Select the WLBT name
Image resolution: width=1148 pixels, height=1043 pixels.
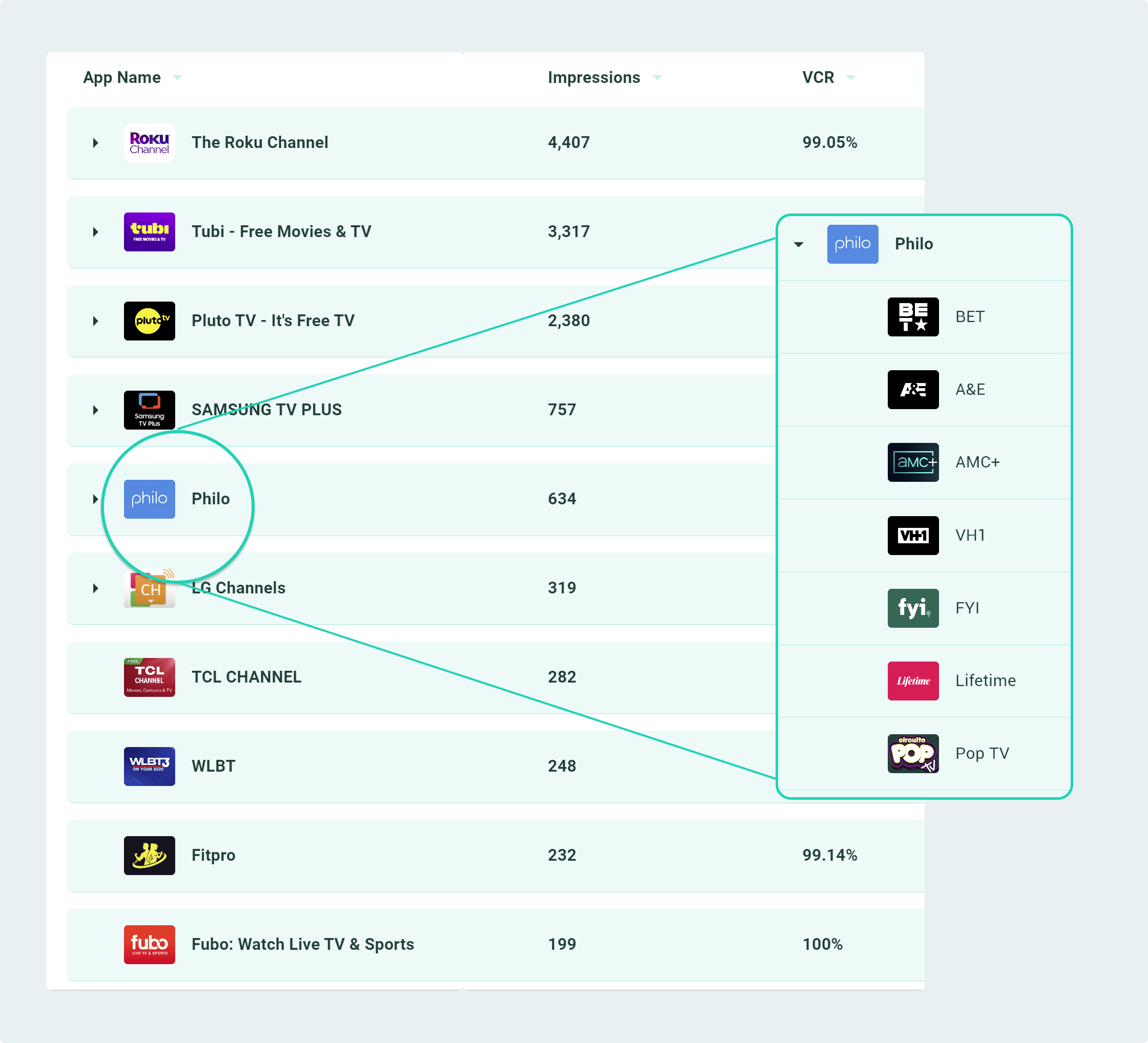pyautogui.click(x=214, y=766)
